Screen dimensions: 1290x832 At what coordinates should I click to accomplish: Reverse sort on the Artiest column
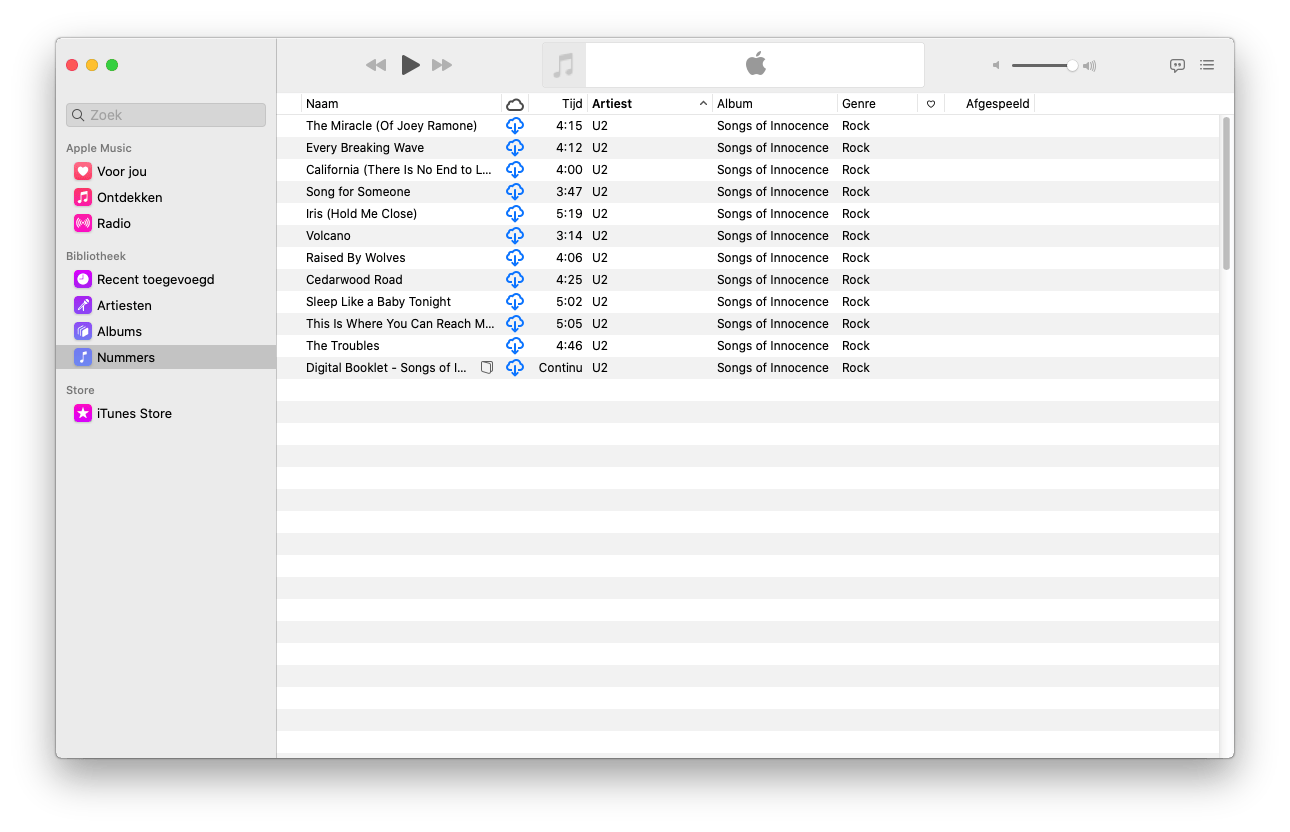(650, 104)
